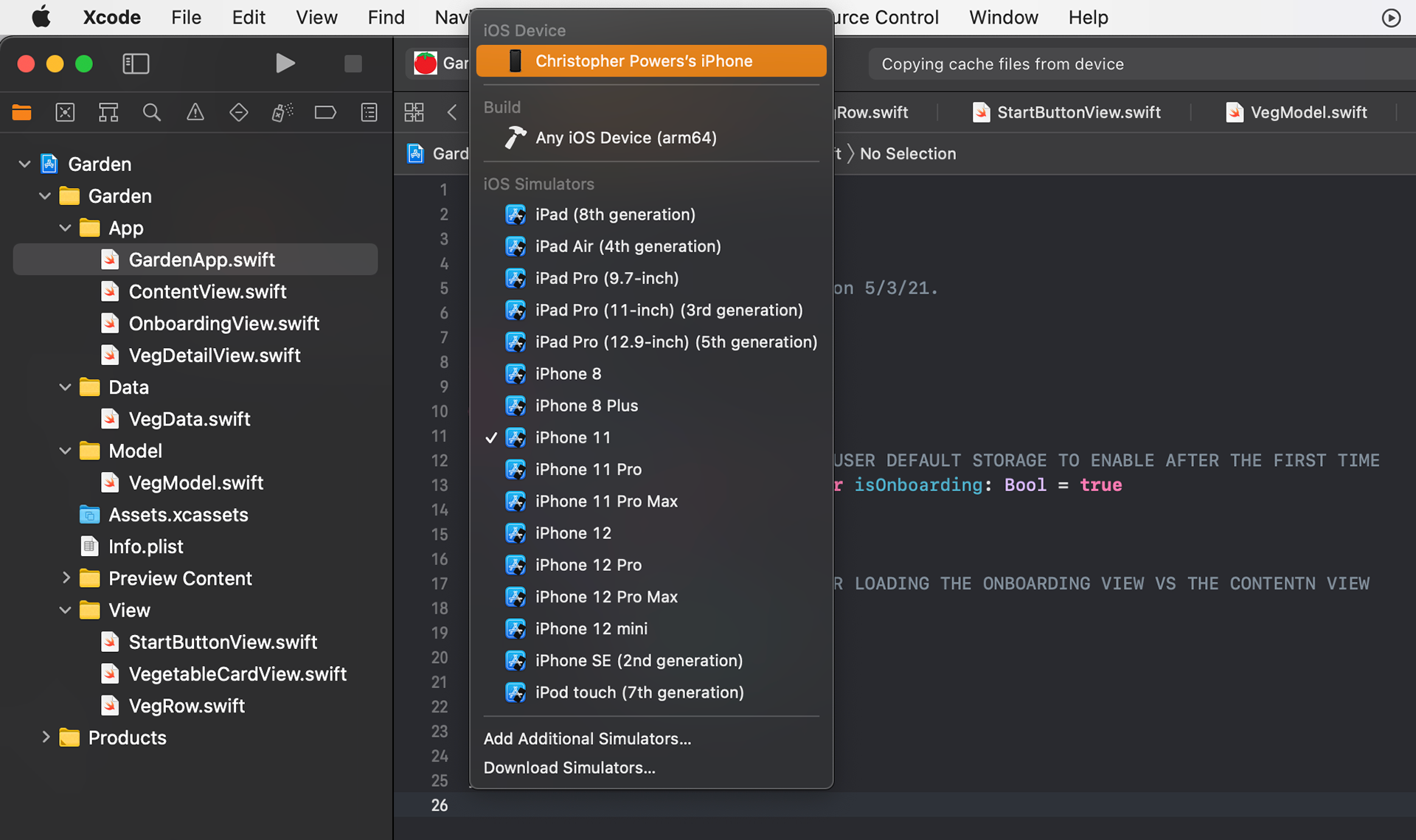Switch to the StartButtonView.swift editor tab
Viewport: 1416px width, 840px height.
pos(1066,112)
